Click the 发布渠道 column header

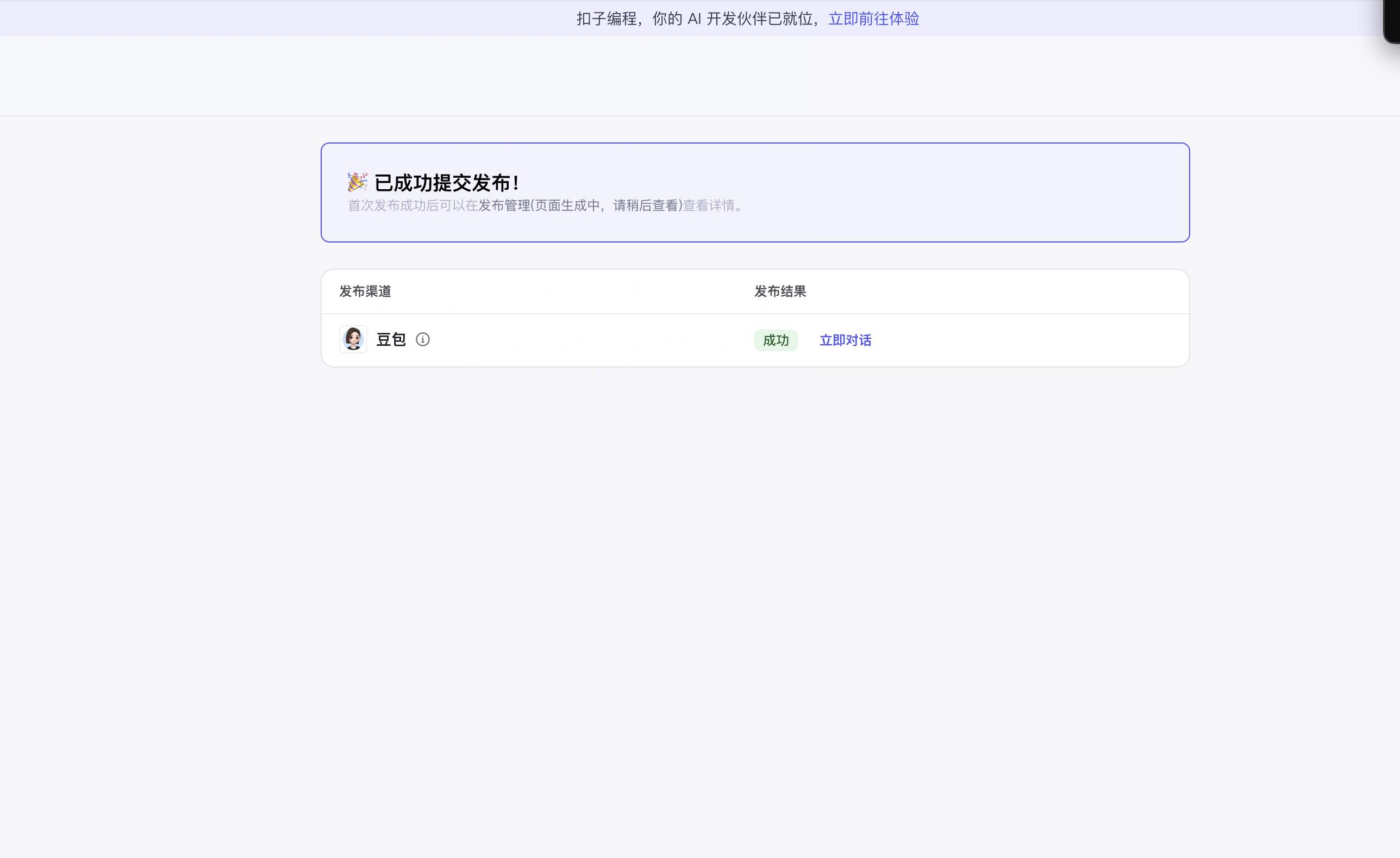pos(365,291)
